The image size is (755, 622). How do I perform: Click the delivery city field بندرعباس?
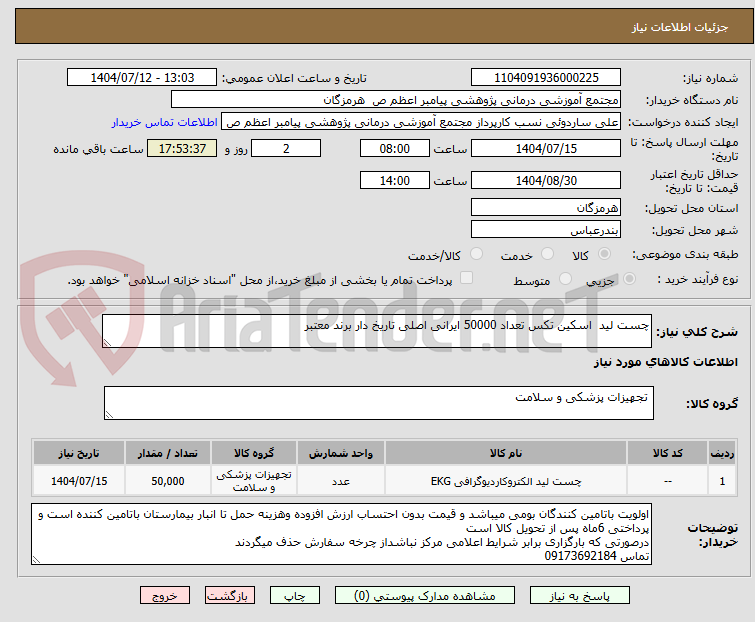pos(546,230)
